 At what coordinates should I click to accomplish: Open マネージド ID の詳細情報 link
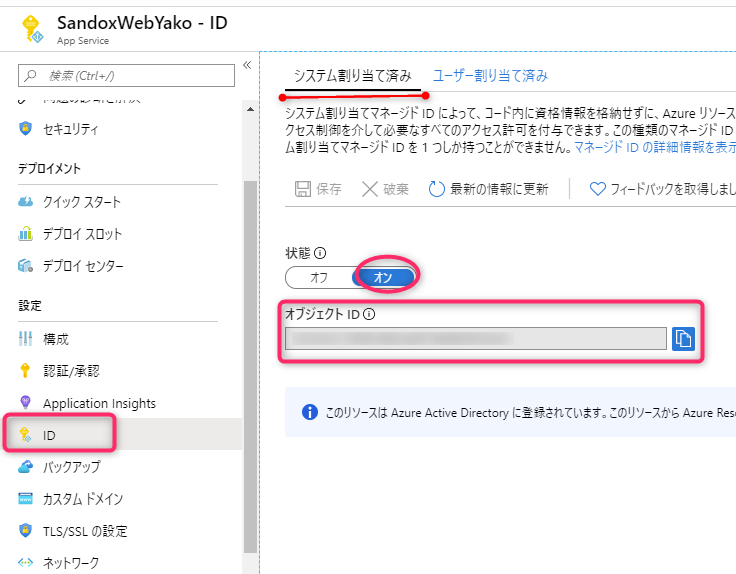coord(655,147)
